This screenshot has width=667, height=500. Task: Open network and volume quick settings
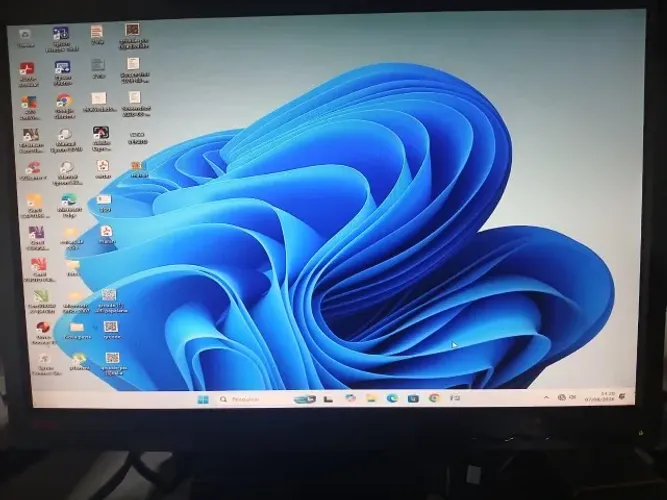567,397
